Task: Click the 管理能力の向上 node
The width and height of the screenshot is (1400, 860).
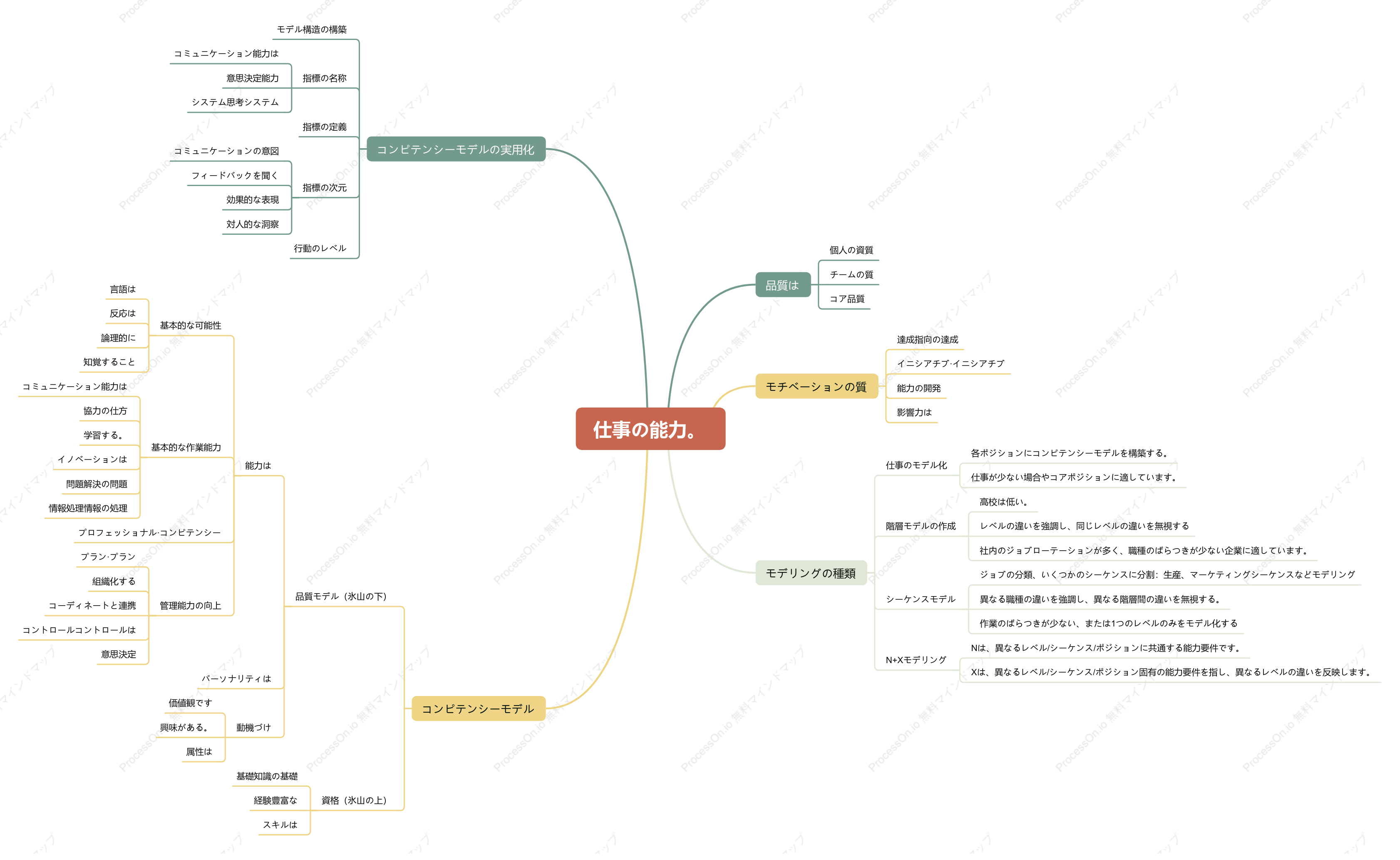Action: [191, 605]
